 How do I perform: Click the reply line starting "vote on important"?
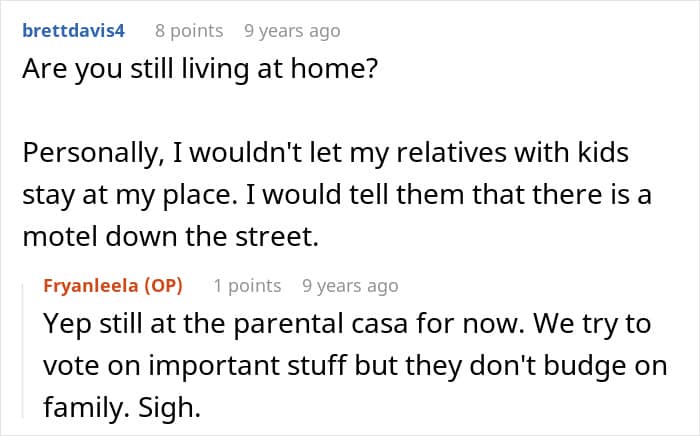pyautogui.click(x=355, y=366)
